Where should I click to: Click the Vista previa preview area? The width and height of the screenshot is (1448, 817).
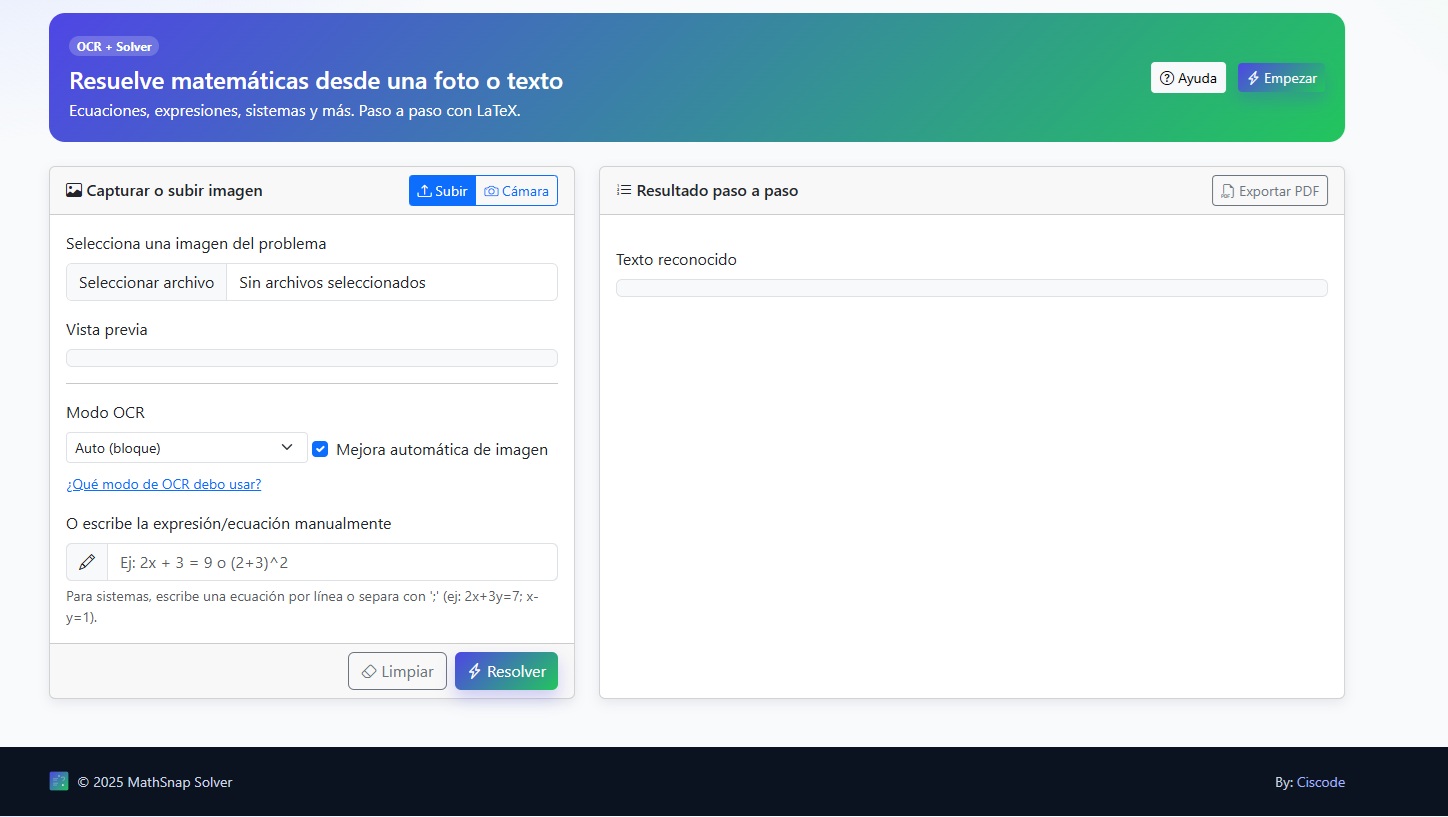[312, 358]
